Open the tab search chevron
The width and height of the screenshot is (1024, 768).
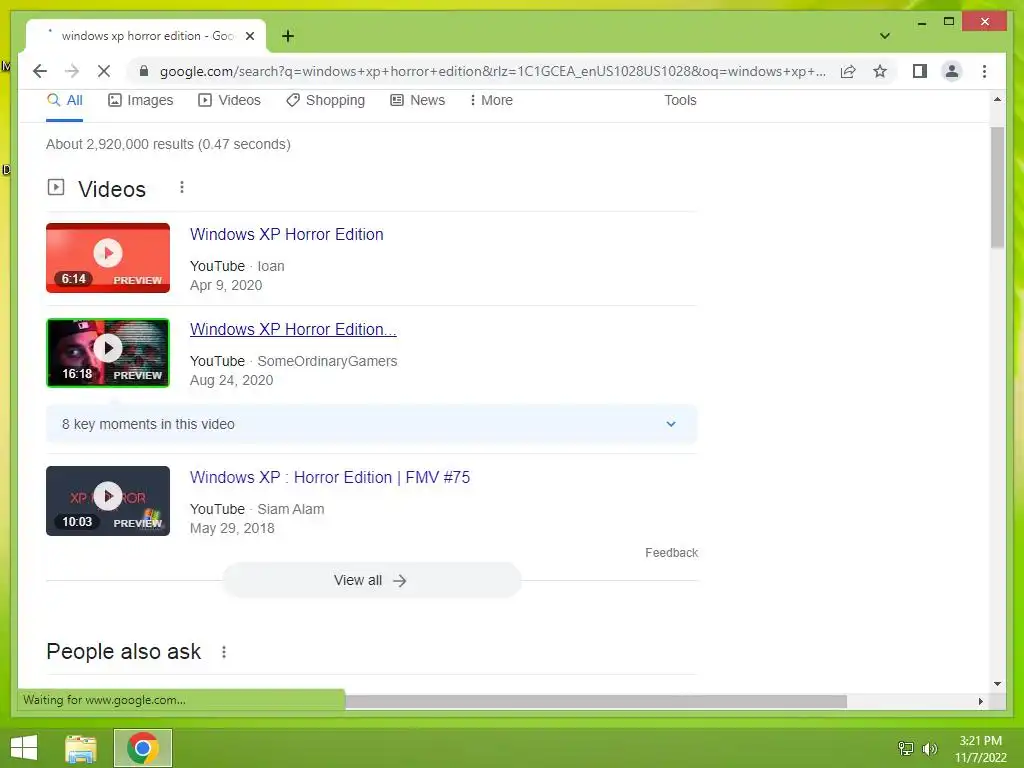[884, 36]
